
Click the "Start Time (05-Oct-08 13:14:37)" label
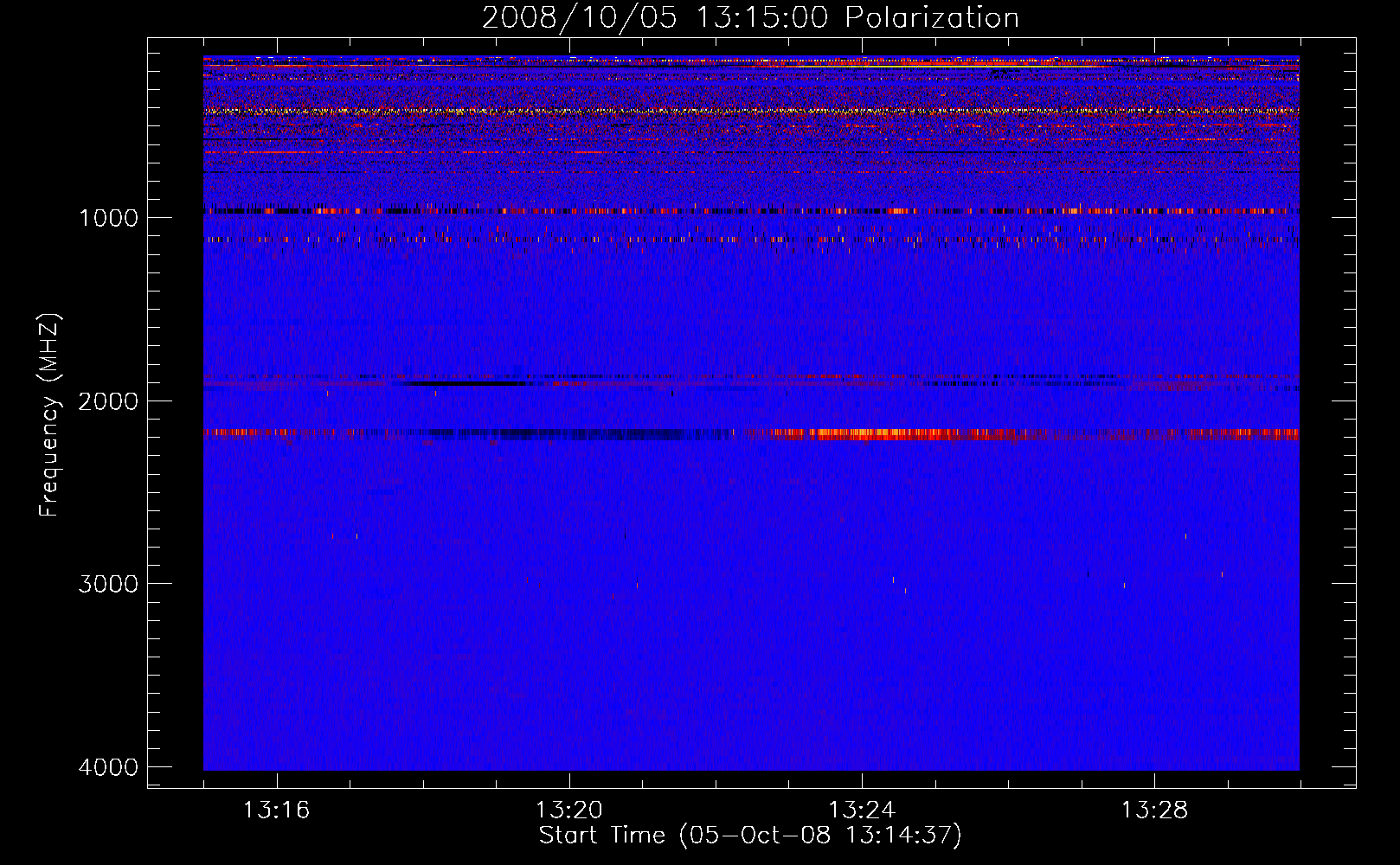pyautogui.click(x=750, y=836)
